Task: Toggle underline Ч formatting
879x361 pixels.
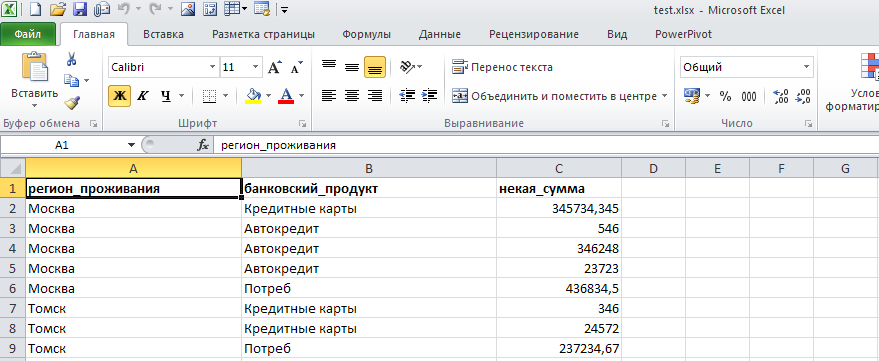Action: [x=165, y=96]
